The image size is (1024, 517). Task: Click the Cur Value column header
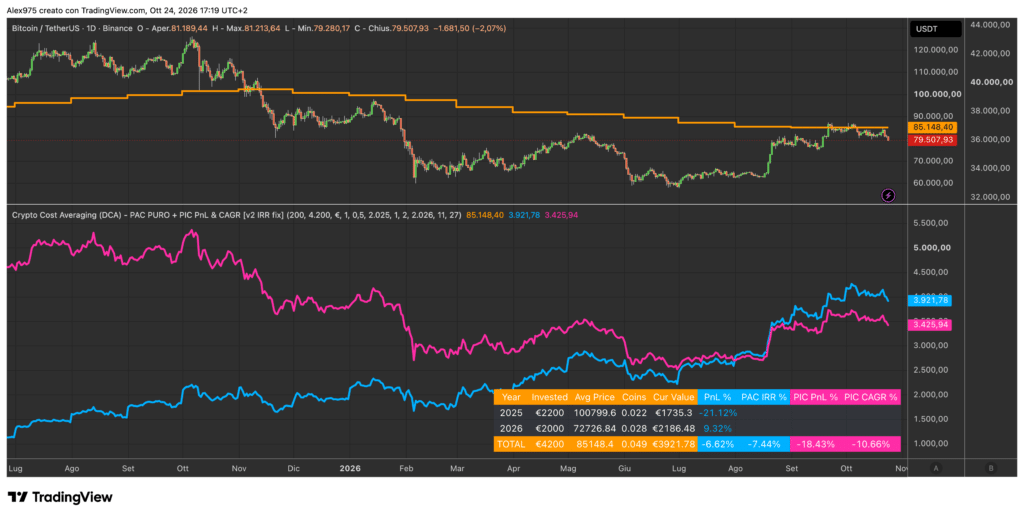pyautogui.click(x=673, y=397)
